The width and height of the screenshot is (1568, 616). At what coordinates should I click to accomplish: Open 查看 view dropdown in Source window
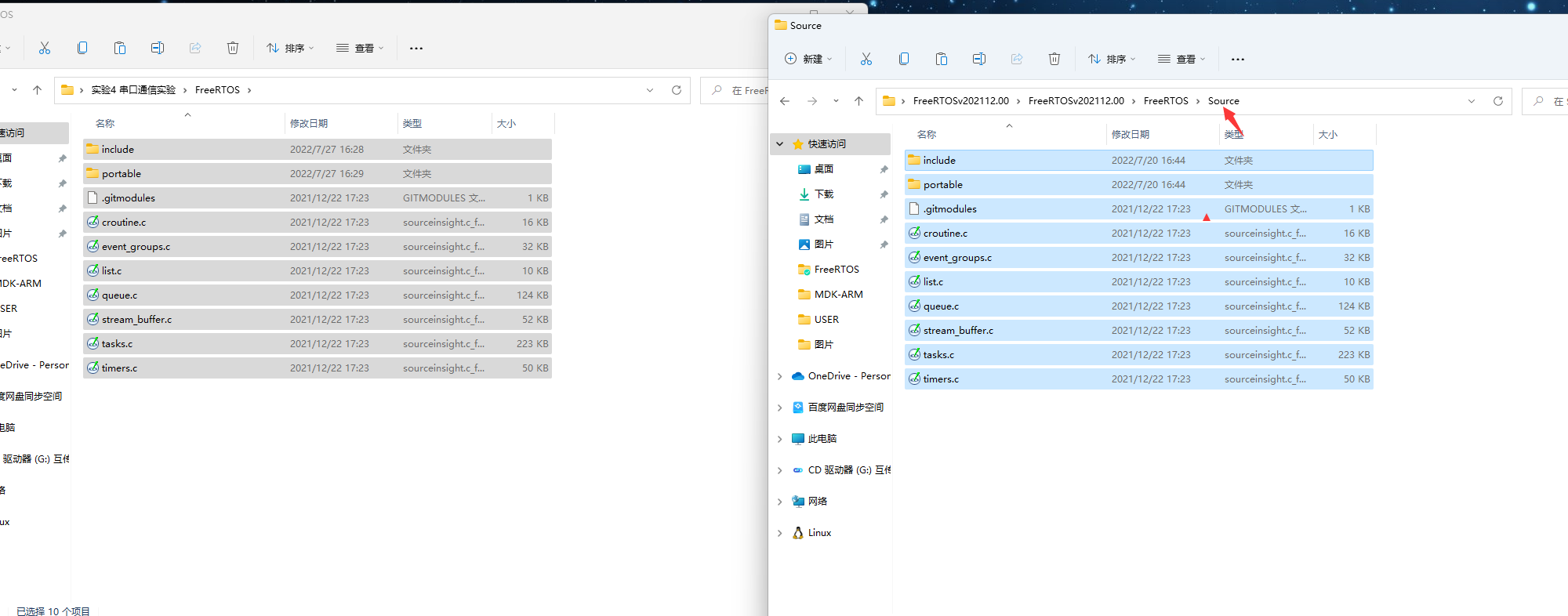(1181, 59)
